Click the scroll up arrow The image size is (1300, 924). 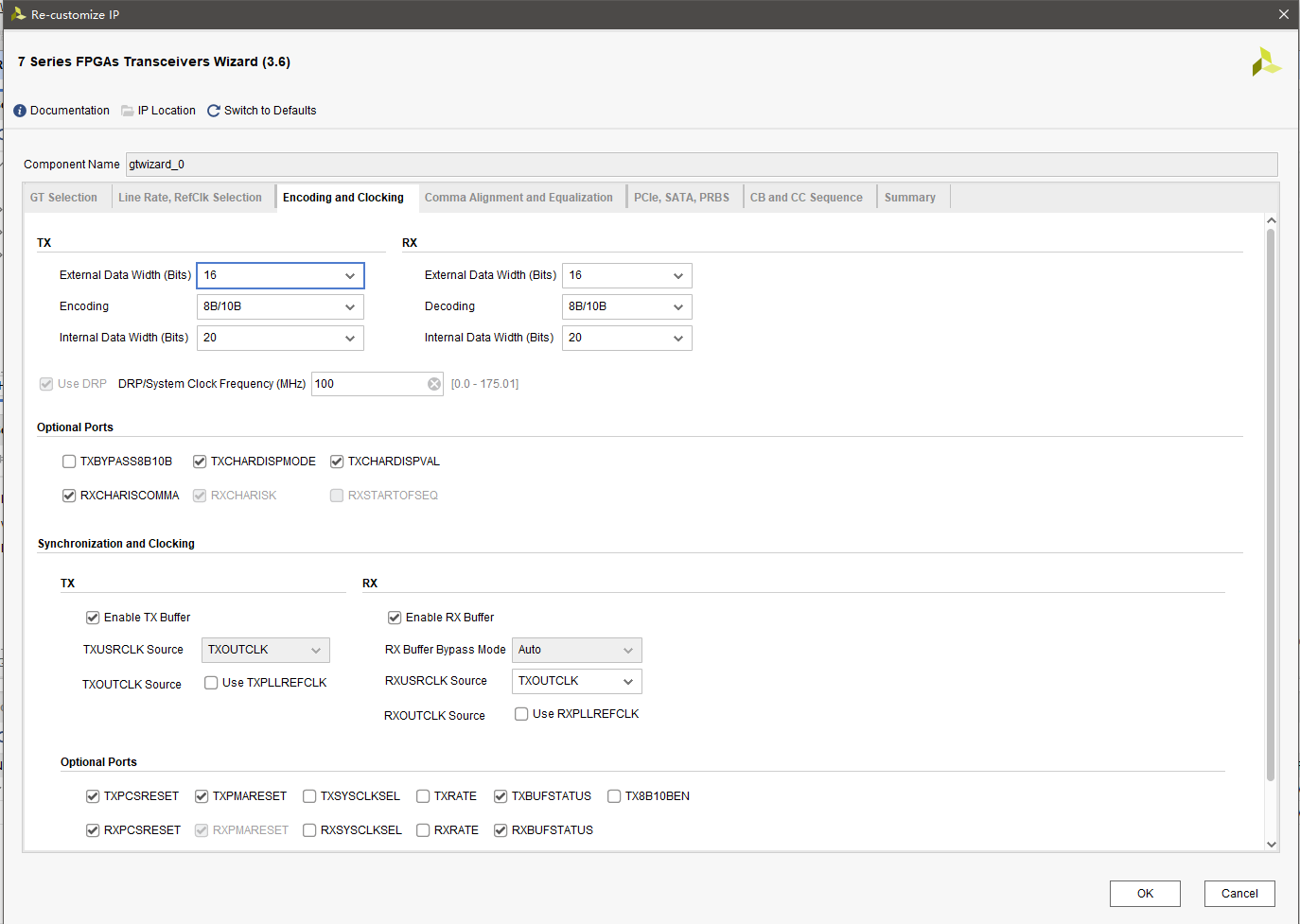[x=1272, y=220]
